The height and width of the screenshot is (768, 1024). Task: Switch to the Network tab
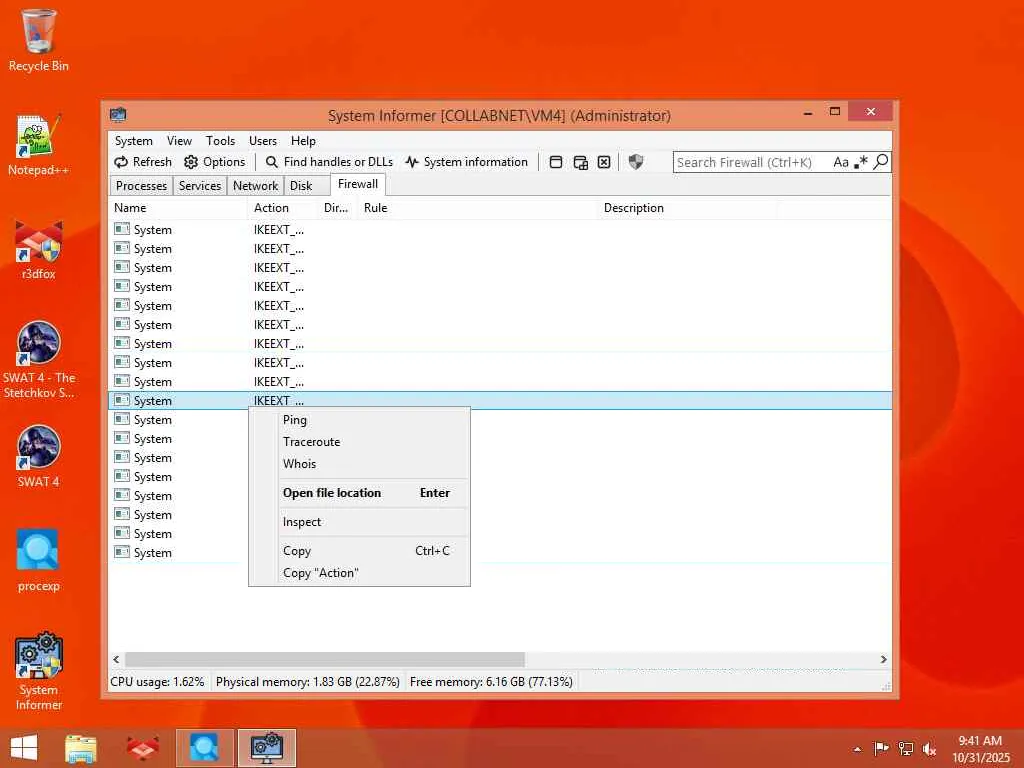click(x=255, y=185)
